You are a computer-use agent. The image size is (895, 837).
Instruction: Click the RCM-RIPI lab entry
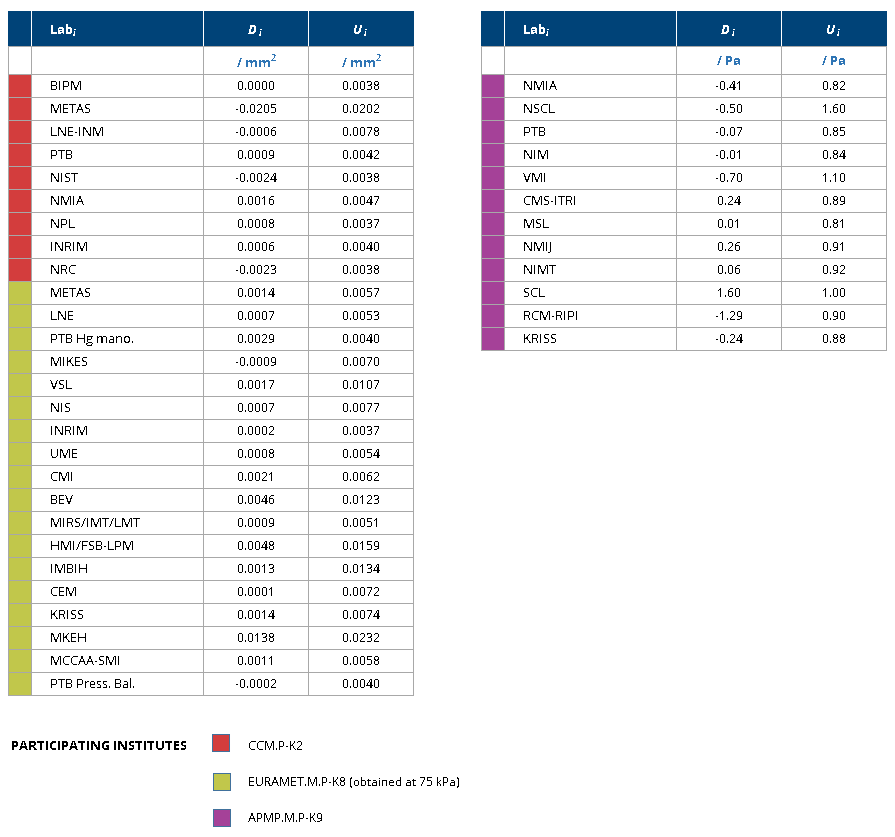(550, 316)
